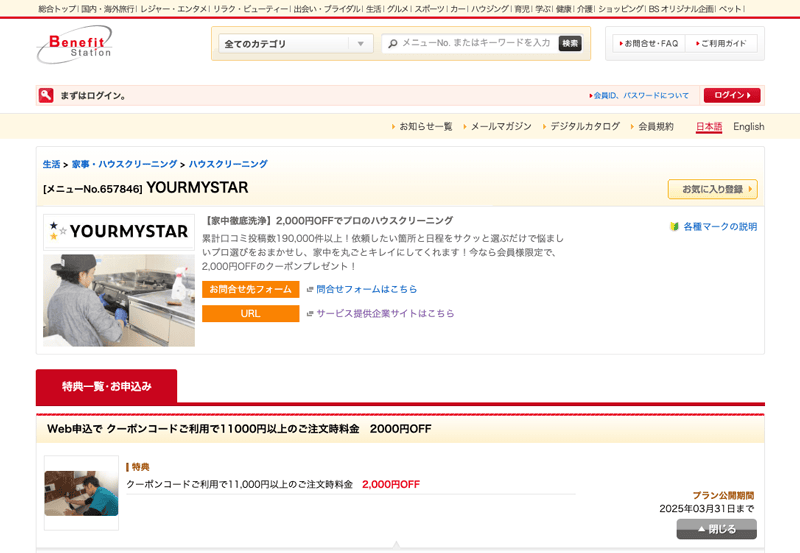Viewport: 800px width, 553px height.
Task: Click ハウジング in top navigation
Action: pos(490,9)
